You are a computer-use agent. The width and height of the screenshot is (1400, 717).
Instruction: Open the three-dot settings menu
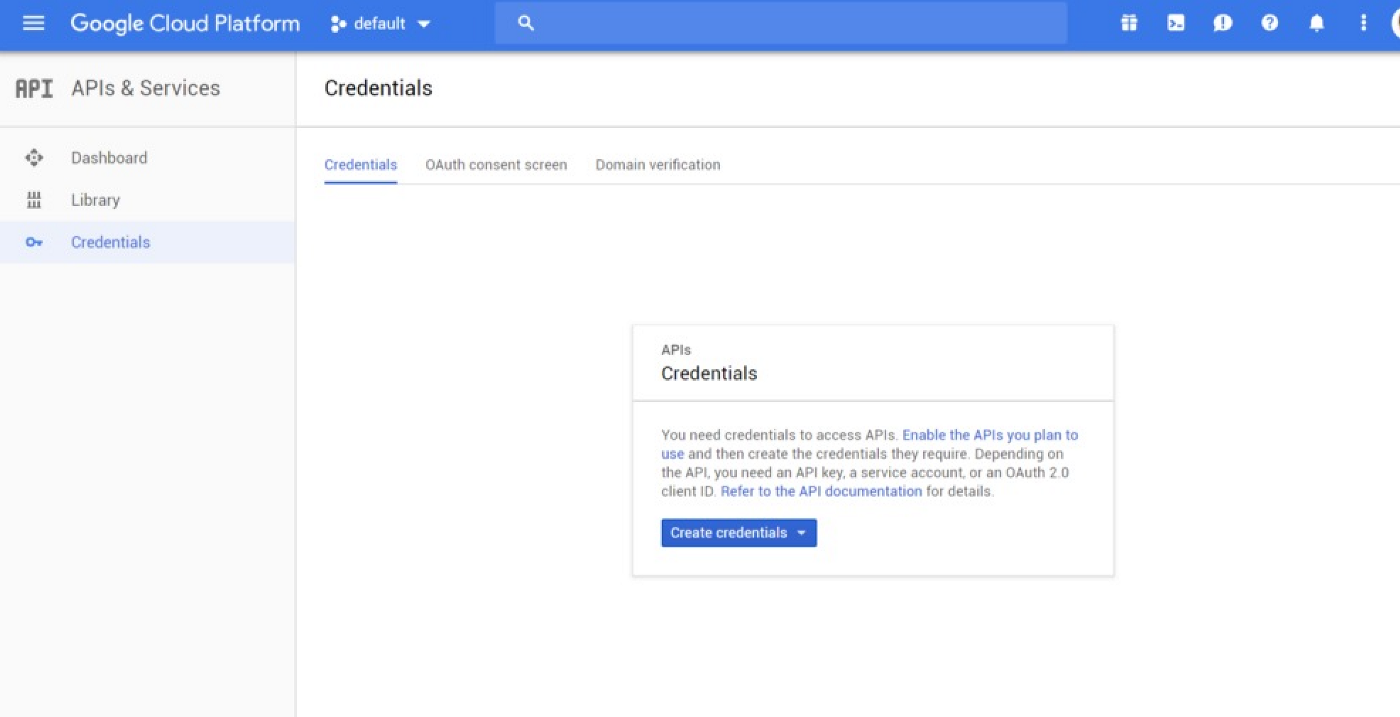1362,23
